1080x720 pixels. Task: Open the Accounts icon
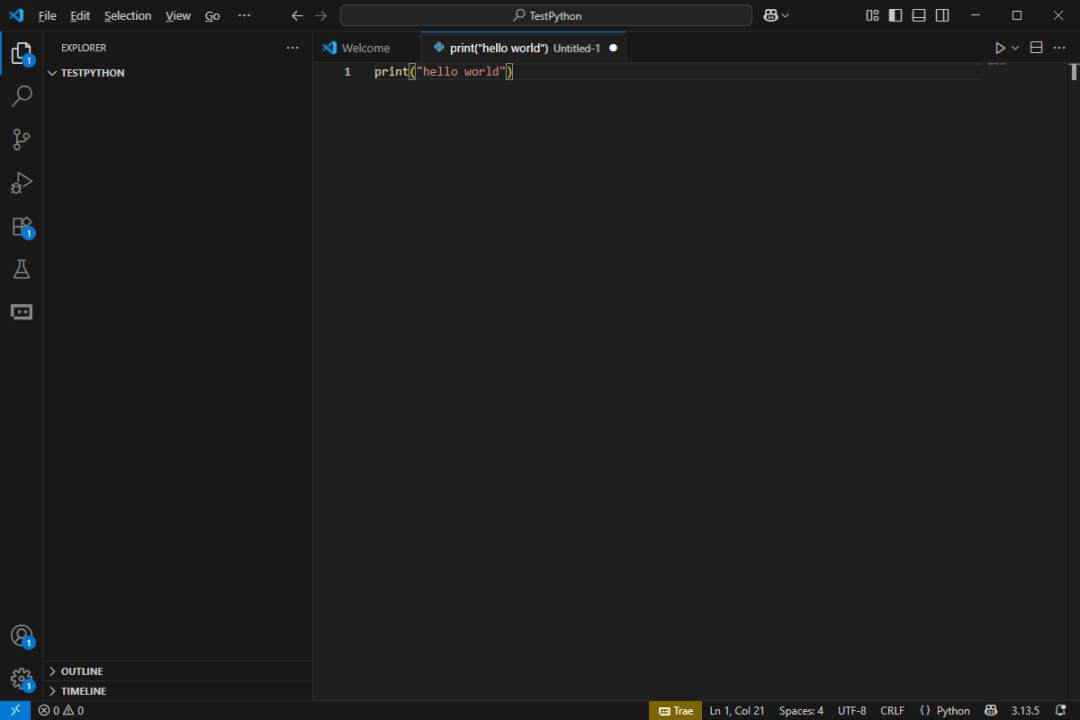tap(21, 635)
